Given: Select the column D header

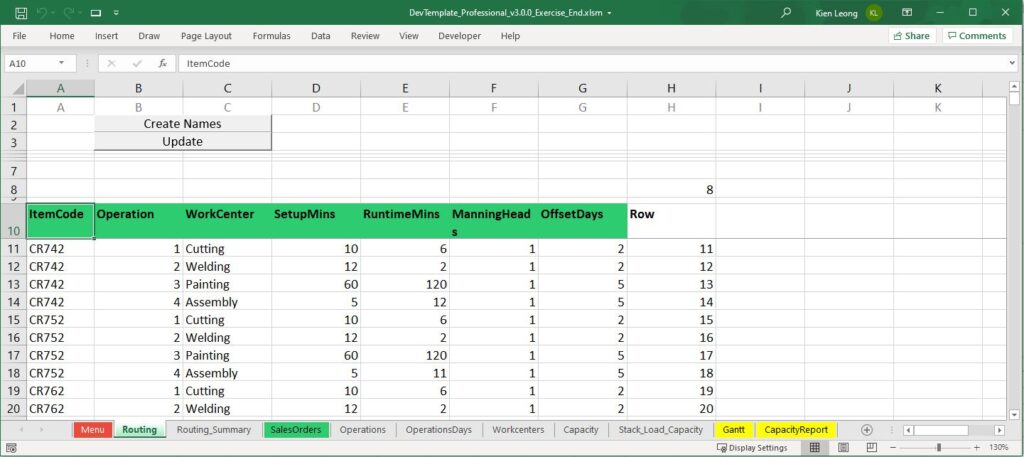Looking at the screenshot, I should coord(316,88).
